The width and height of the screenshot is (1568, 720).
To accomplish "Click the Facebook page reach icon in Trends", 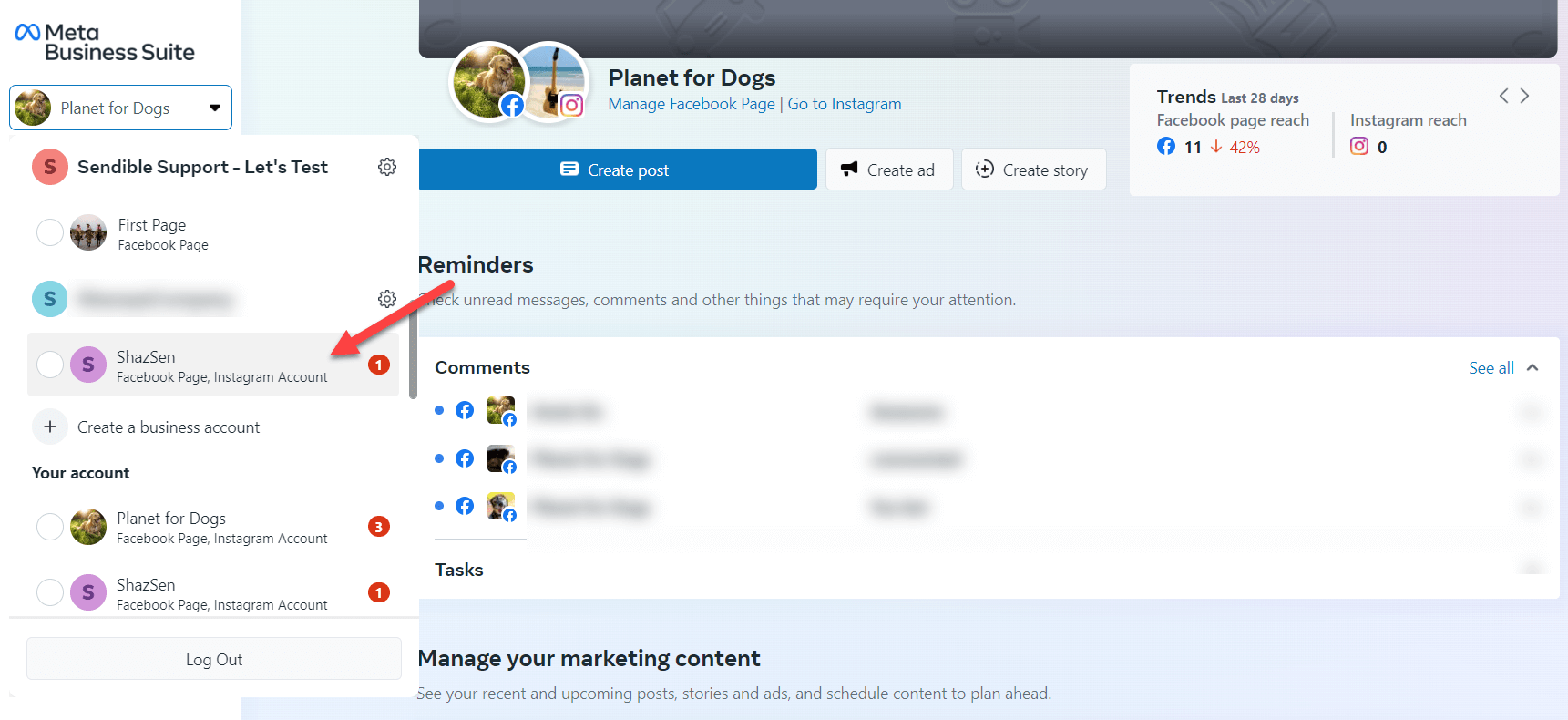I will [1166, 146].
